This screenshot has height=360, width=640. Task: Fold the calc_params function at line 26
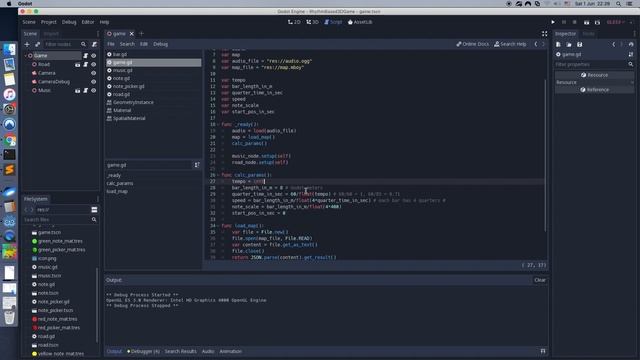coord(218,175)
